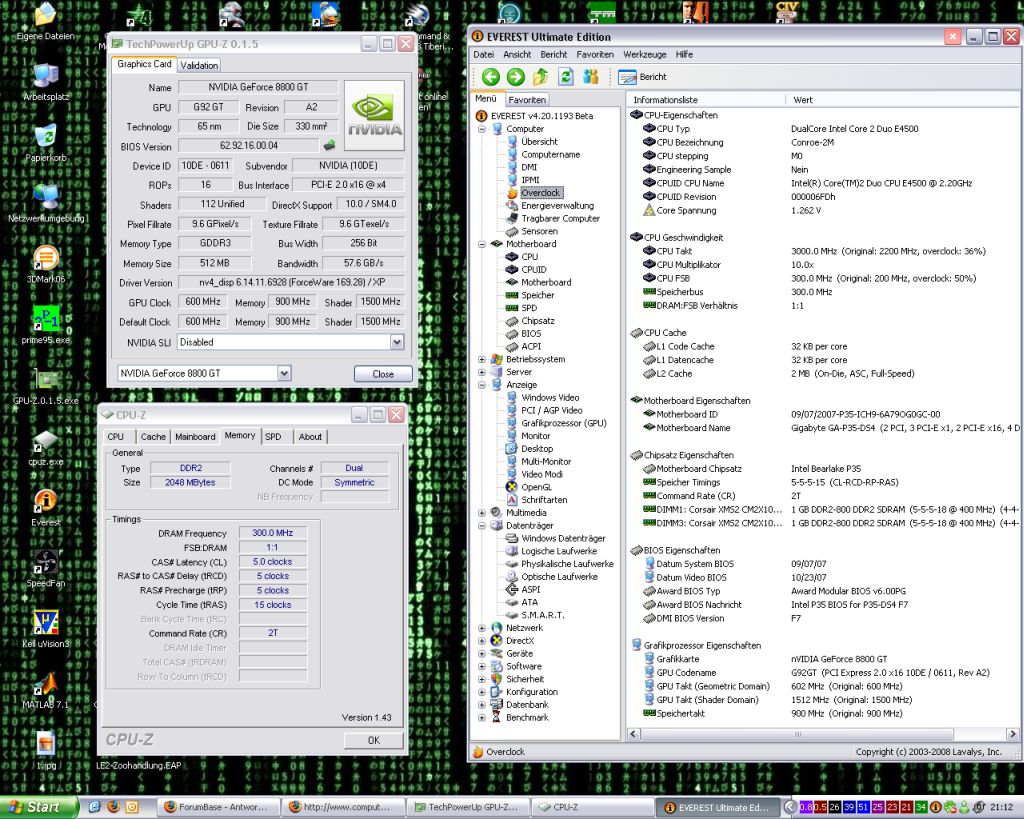Switch to CPU-Z taskbar button
The image size is (1024, 819).
(x=593, y=807)
